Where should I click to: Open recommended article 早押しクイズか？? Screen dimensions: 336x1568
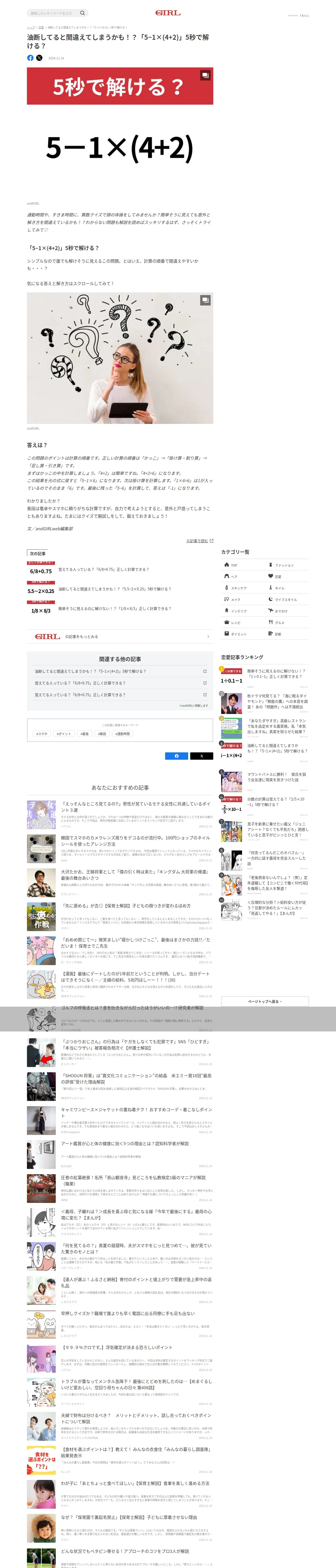pos(128,1313)
